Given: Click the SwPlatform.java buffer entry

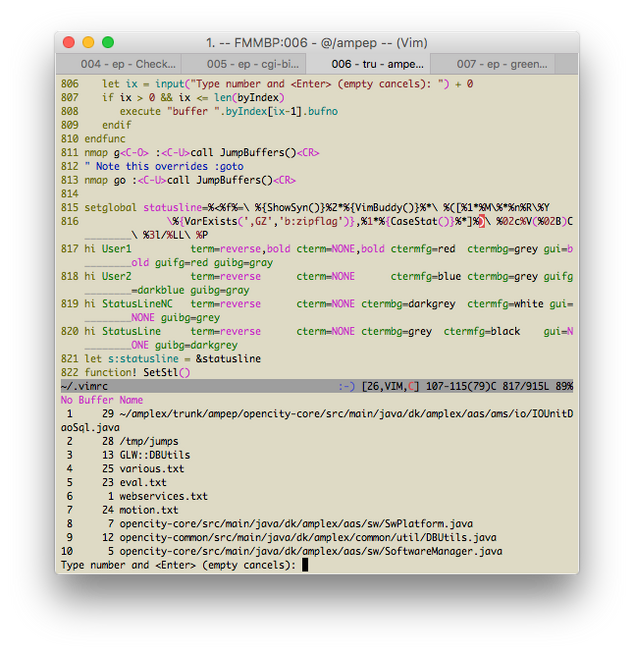Looking at the screenshot, I should [x=296, y=524].
